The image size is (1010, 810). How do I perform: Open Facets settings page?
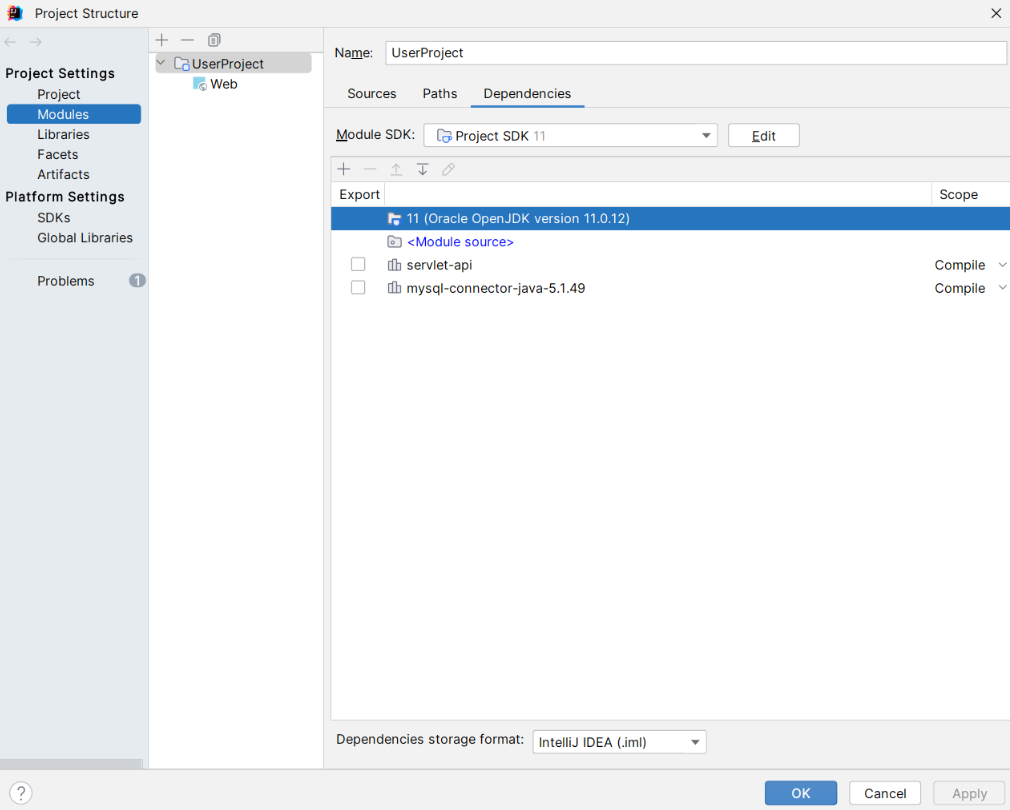pyautogui.click(x=57, y=154)
